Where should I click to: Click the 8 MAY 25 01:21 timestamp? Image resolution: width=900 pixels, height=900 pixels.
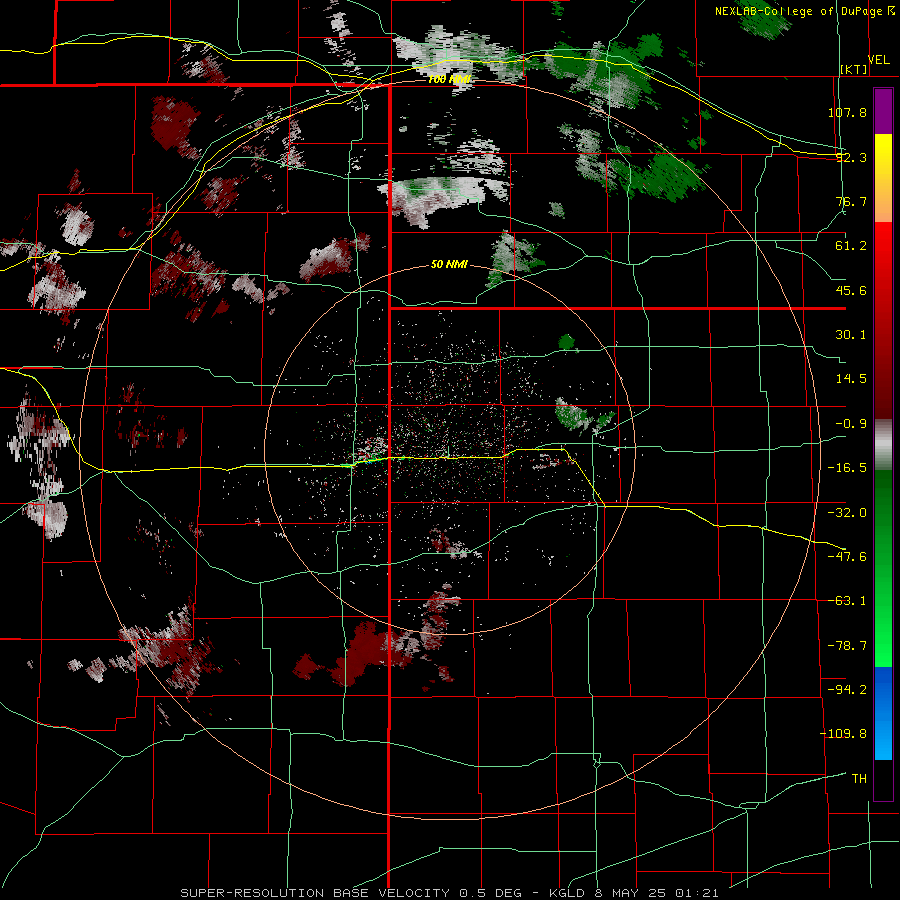point(654,893)
